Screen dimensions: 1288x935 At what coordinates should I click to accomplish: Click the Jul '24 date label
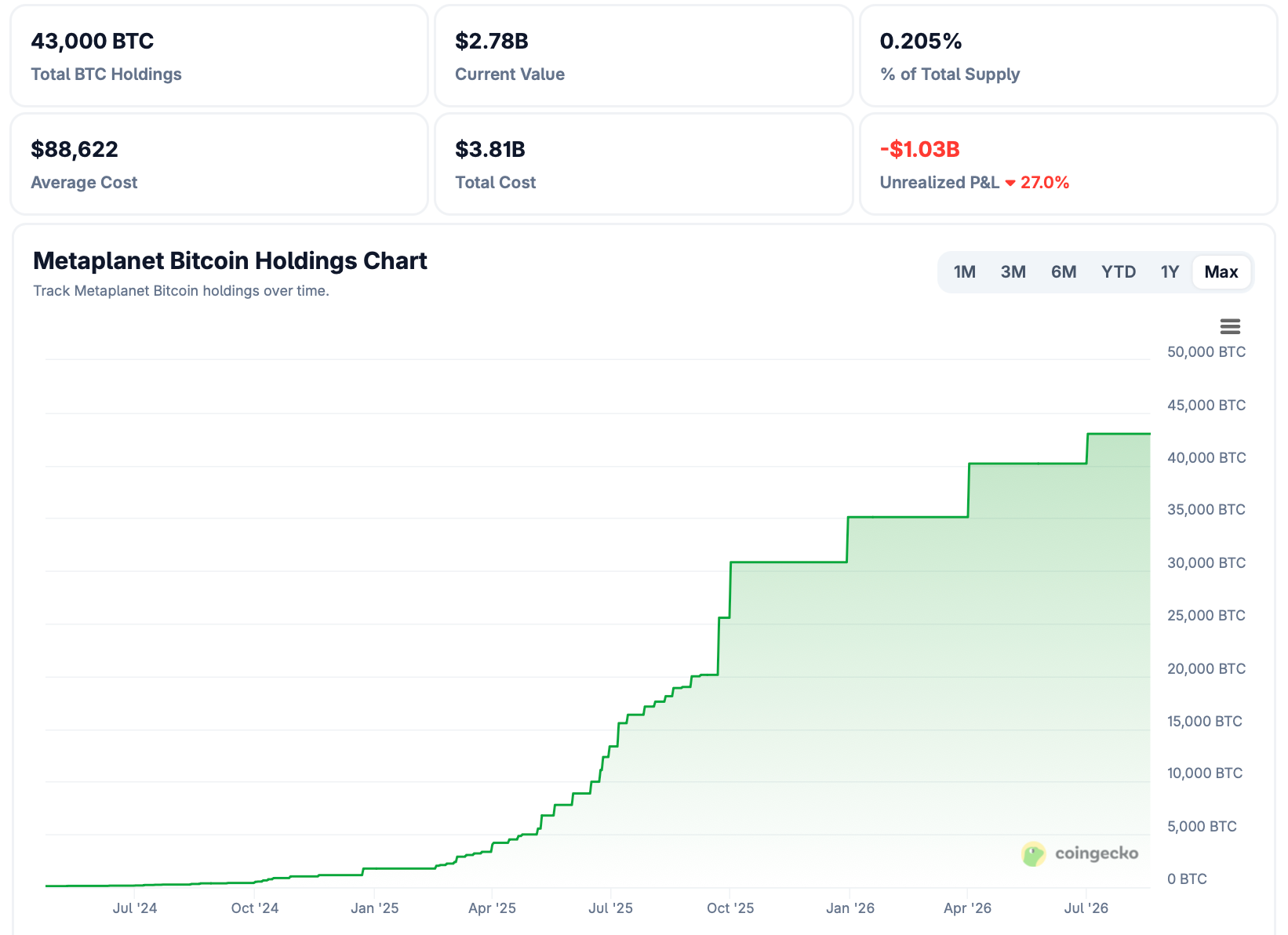click(x=135, y=908)
